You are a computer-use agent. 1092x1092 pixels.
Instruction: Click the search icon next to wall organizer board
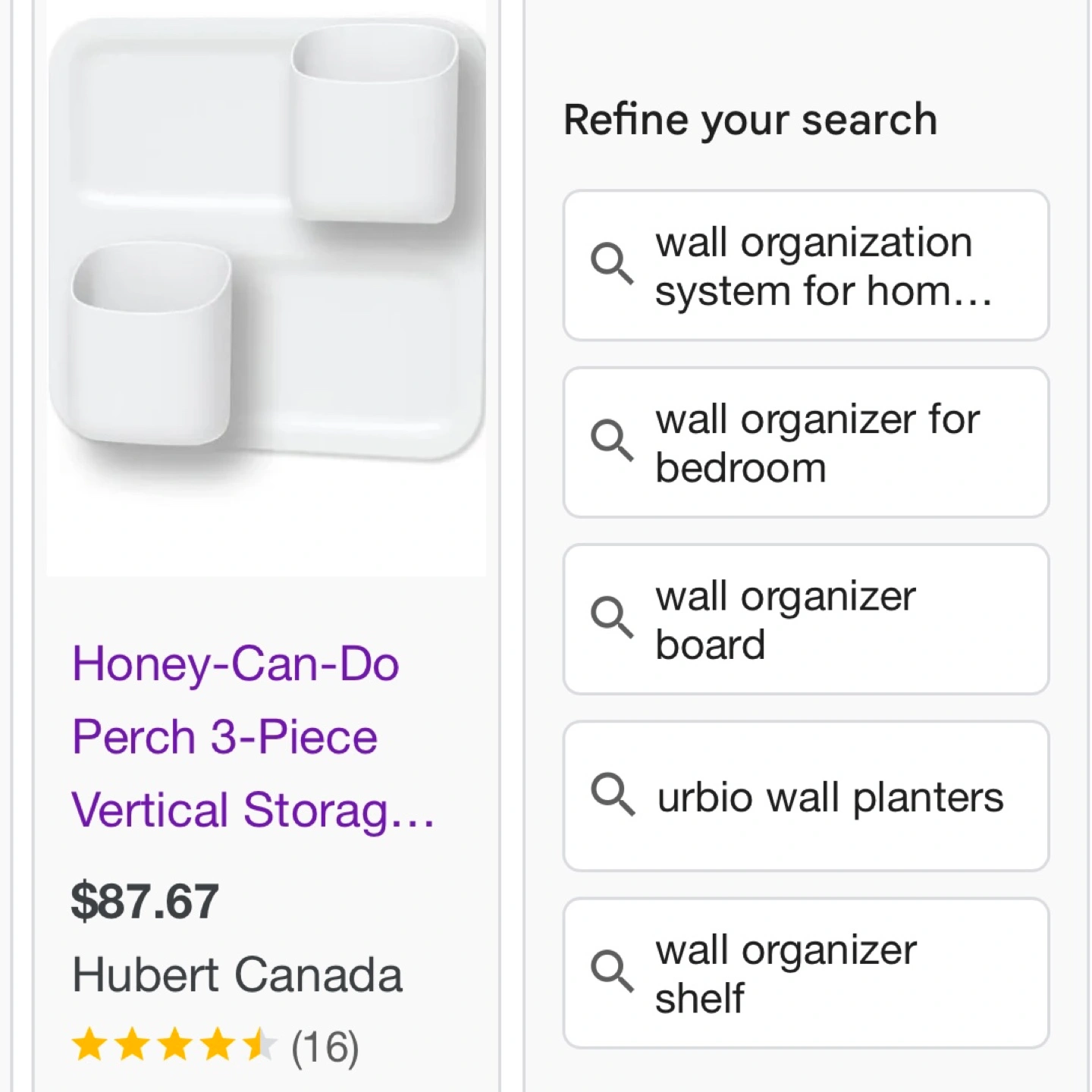[611, 617]
